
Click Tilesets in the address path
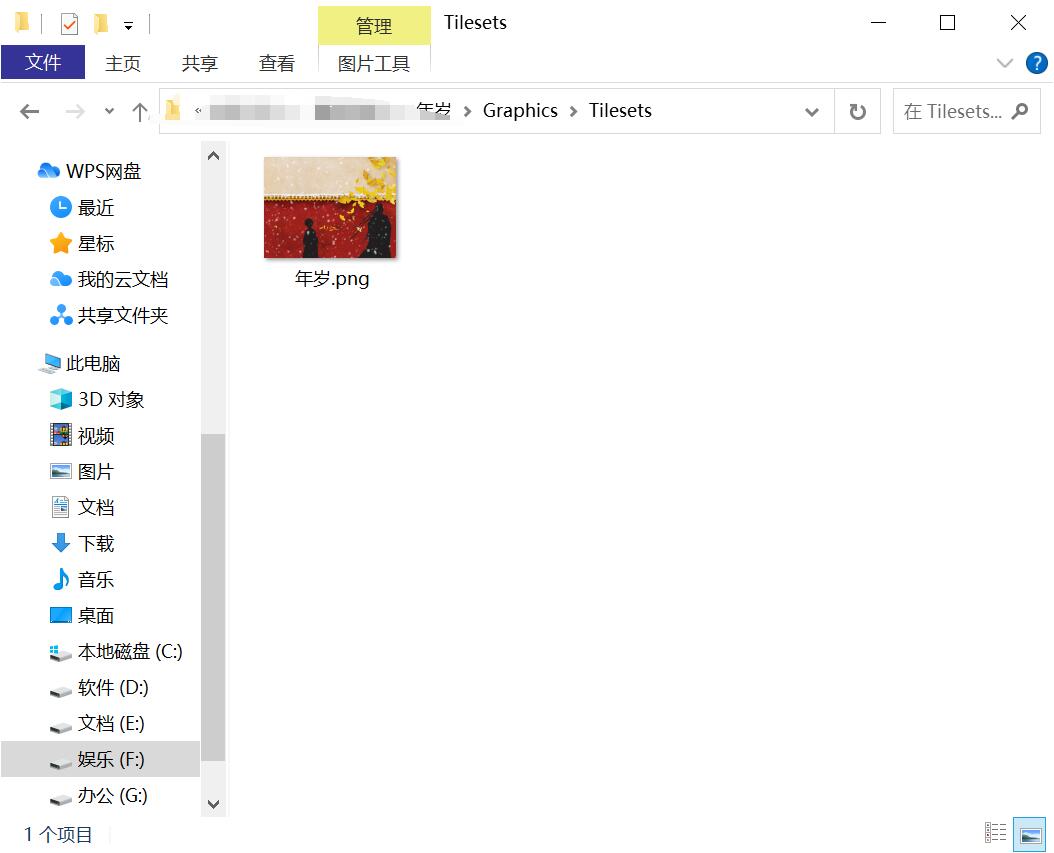point(620,110)
